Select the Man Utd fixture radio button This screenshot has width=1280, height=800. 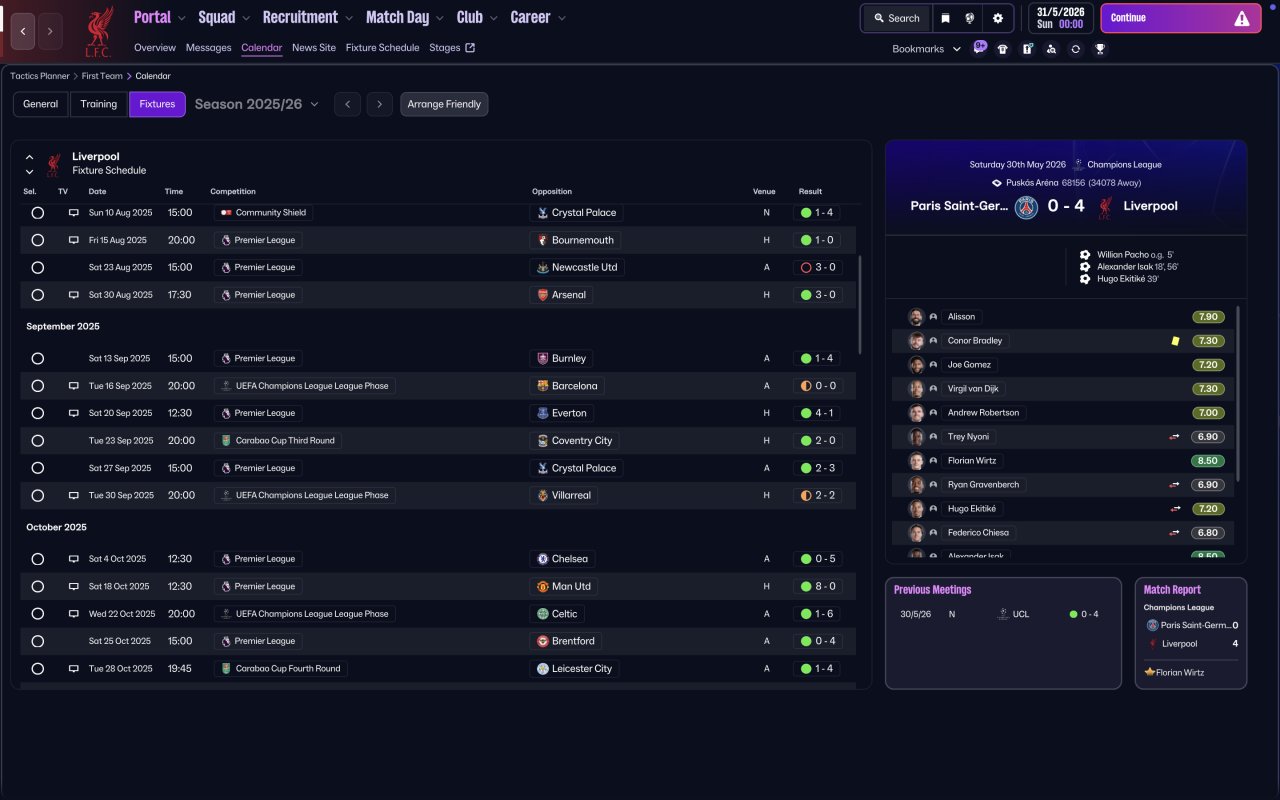(x=38, y=586)
